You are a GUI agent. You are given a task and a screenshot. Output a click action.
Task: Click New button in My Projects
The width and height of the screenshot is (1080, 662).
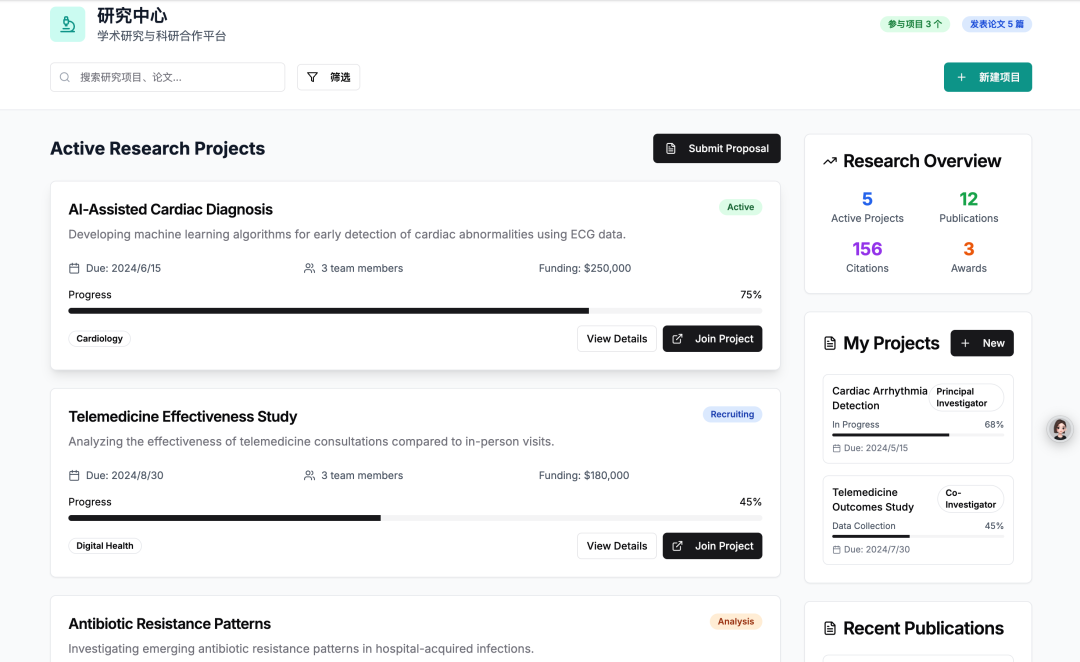point(981,343)
